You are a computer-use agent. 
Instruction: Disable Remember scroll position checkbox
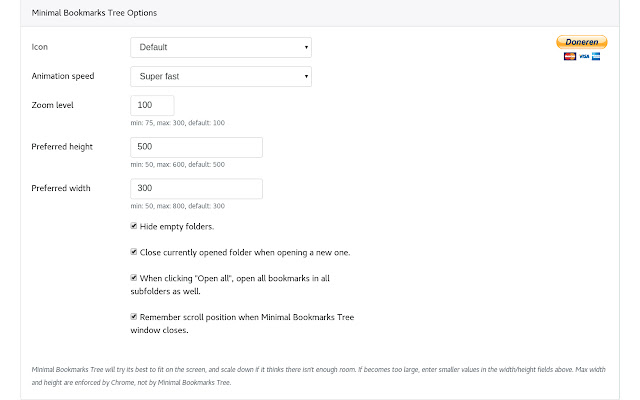(x=135, y=317)
